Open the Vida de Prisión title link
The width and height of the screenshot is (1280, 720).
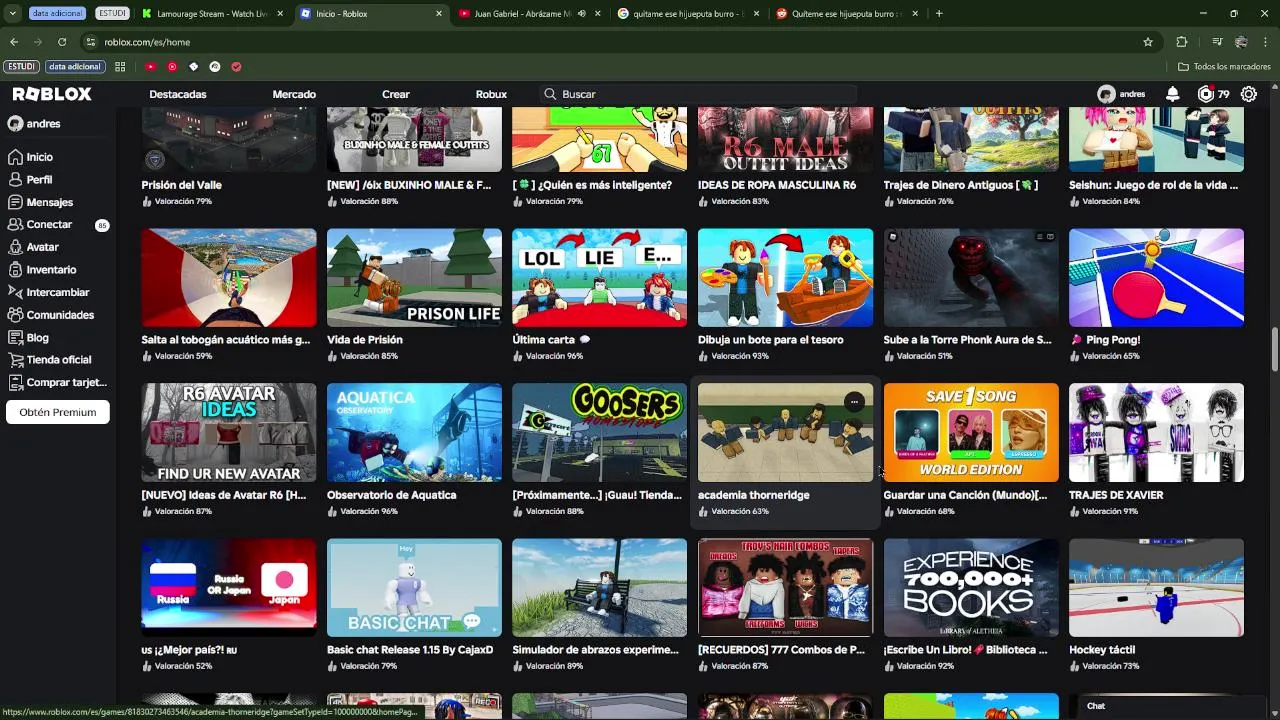[x=364, y=340]
